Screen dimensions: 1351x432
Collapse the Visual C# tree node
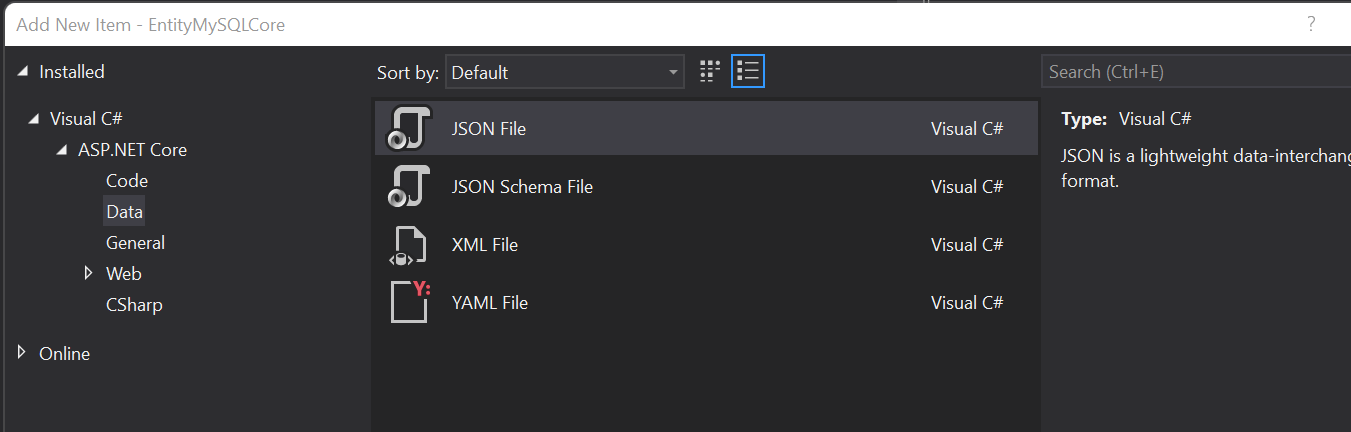(x=35, y=119)
